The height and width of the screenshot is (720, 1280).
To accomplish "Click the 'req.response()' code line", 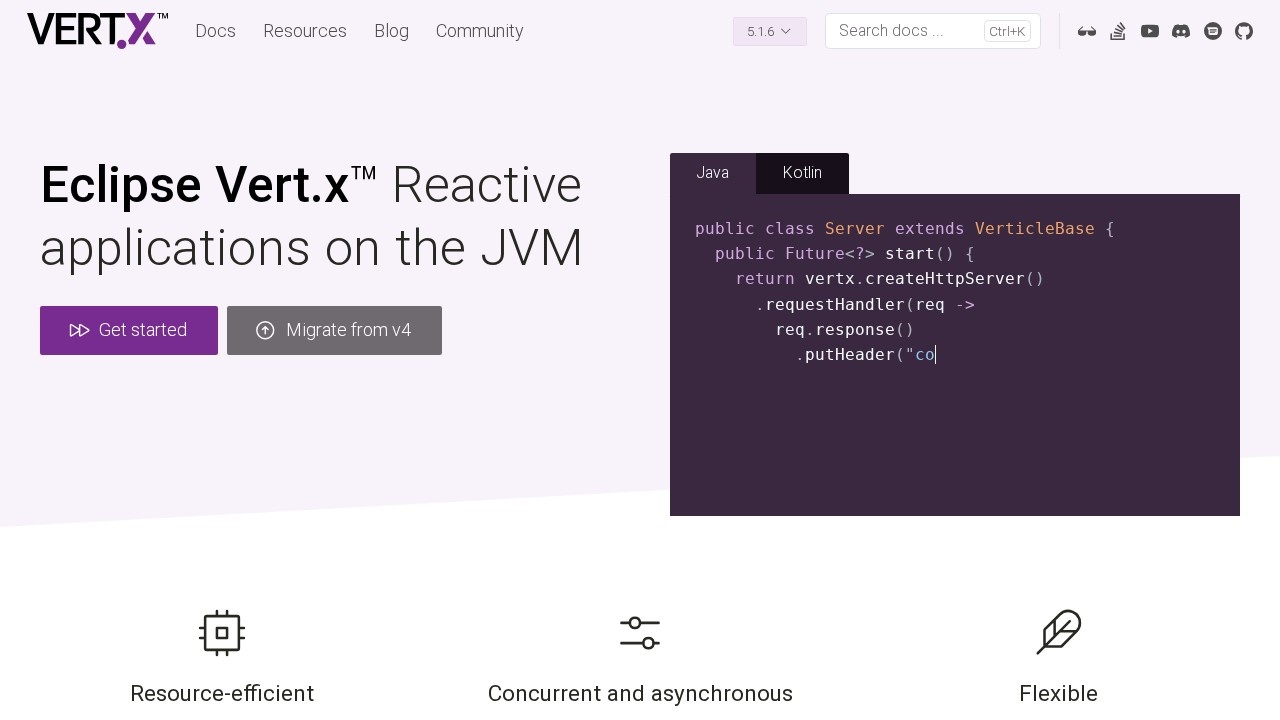I will 845,329.
